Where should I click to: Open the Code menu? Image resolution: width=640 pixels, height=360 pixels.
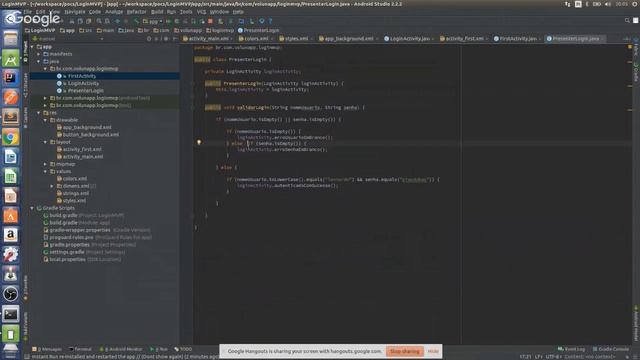(95, 12)
